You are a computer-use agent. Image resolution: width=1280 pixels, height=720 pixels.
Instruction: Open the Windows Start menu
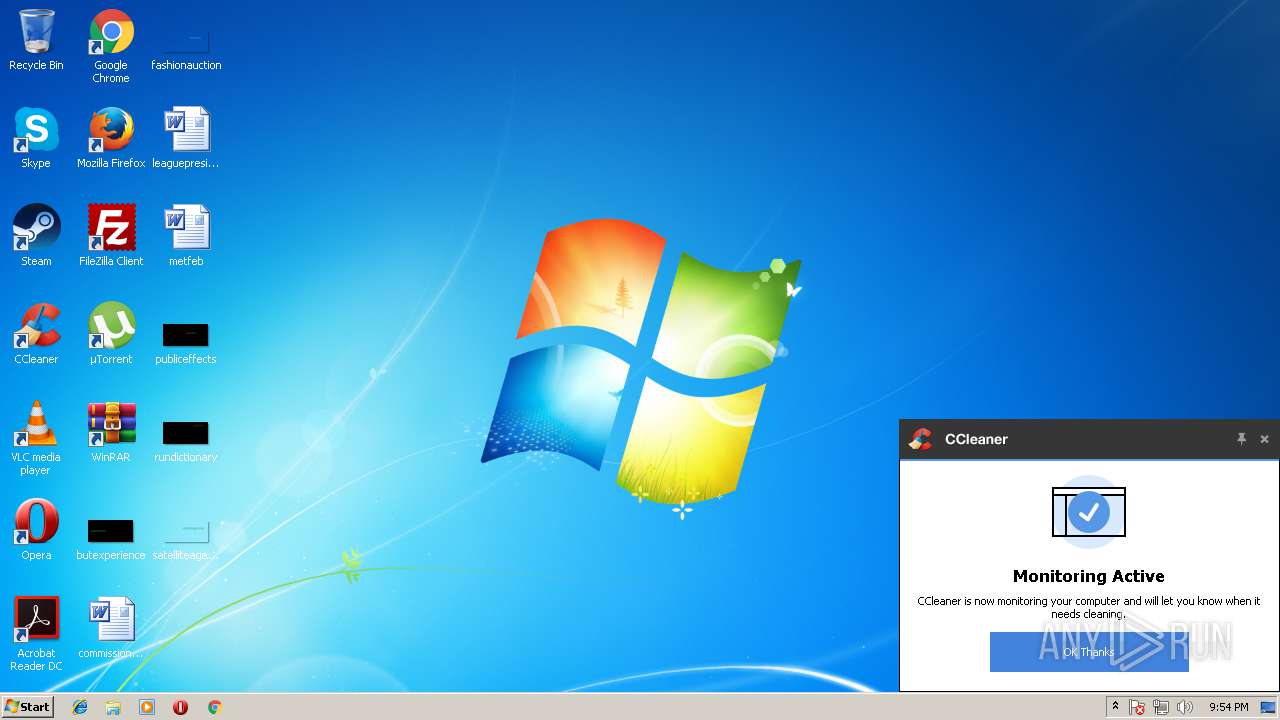(x=28, y=706)
